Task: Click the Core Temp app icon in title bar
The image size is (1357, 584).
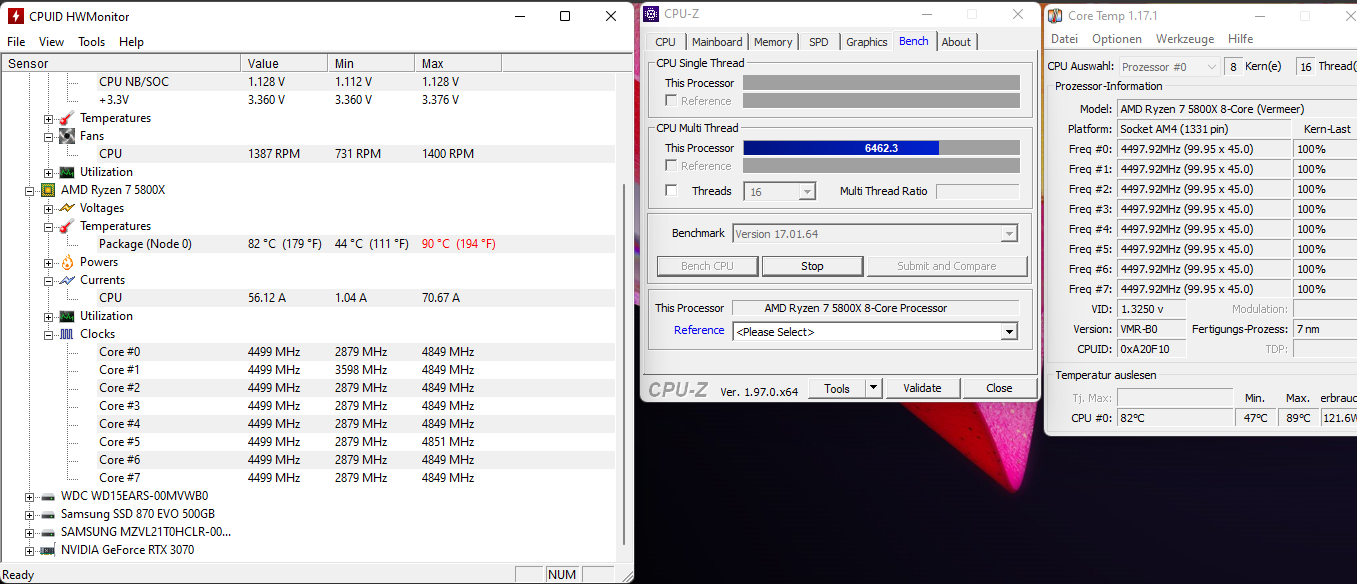Action: [1055, 16]
